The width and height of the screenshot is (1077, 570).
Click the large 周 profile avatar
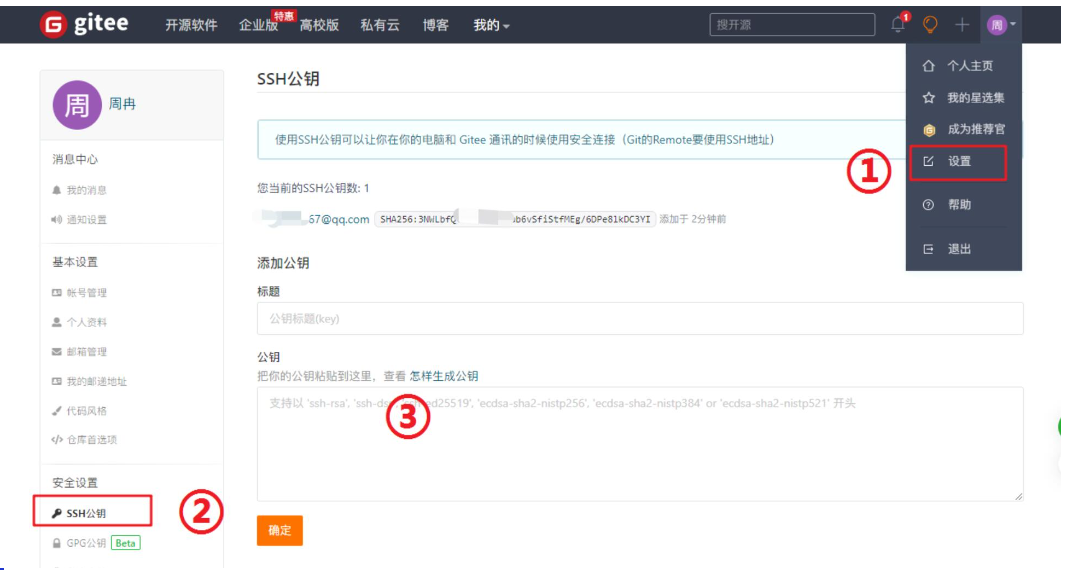77,105
